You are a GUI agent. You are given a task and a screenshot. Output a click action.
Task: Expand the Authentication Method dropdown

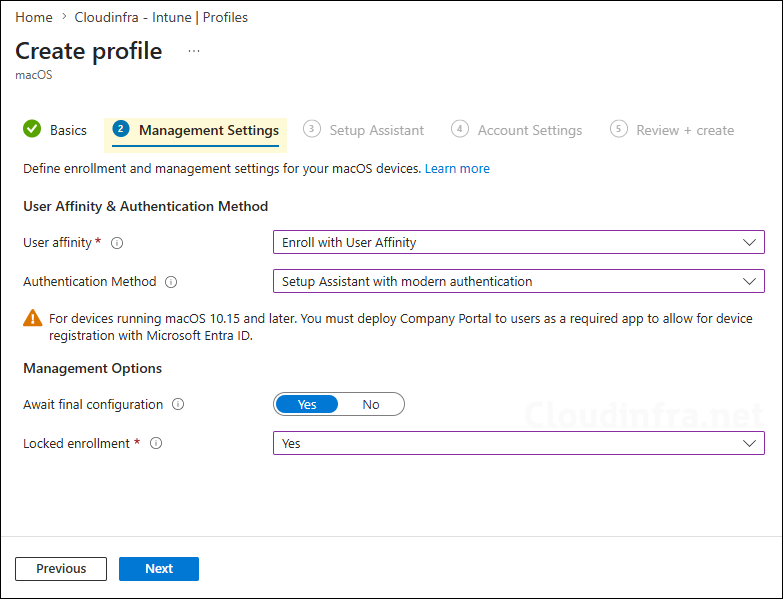click(x=518, y=281)
